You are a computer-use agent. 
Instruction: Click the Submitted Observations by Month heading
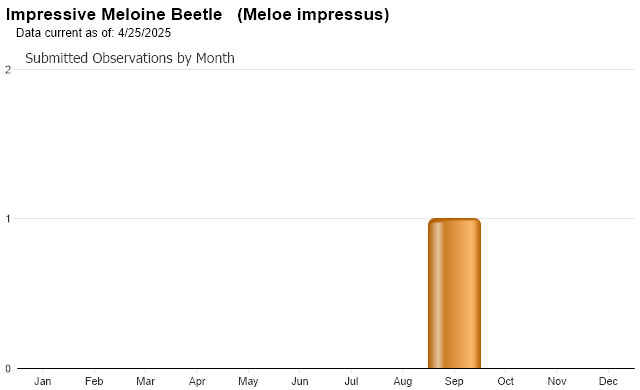point(130,58)
